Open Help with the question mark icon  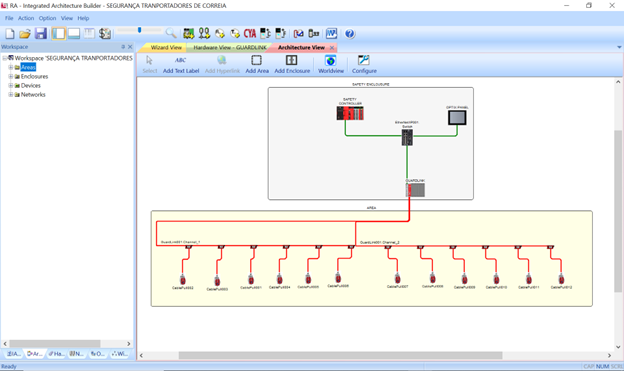tap(349, 34)
